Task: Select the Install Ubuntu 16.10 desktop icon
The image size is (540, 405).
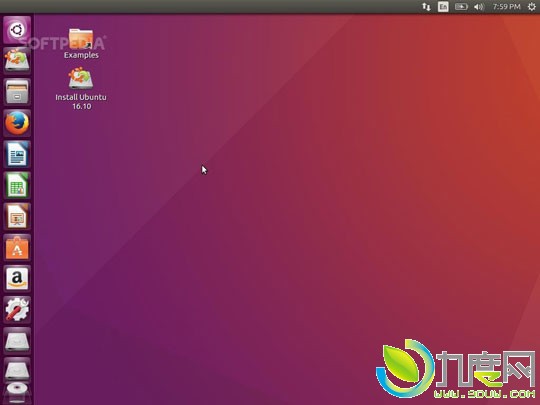Action: [x=81, y=79]
